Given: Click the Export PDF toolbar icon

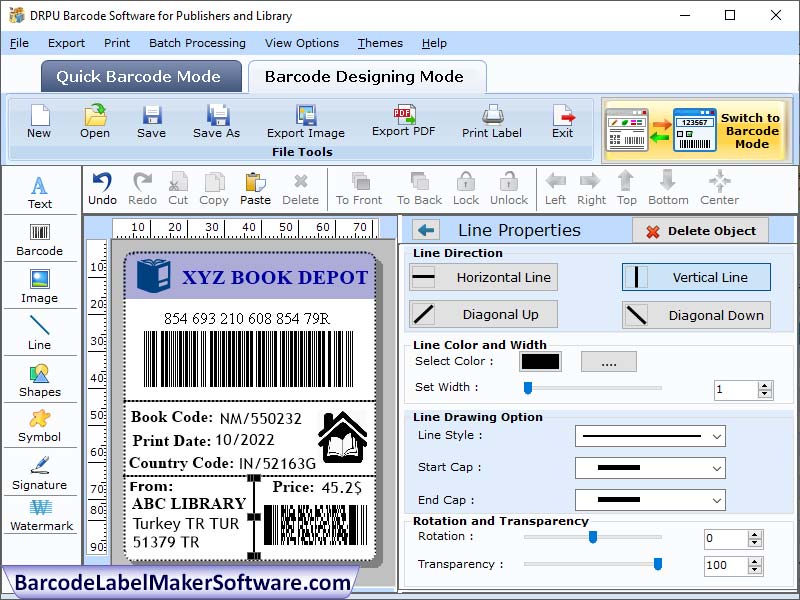Looking at the screenshot, I should click(x=398, y=122).
